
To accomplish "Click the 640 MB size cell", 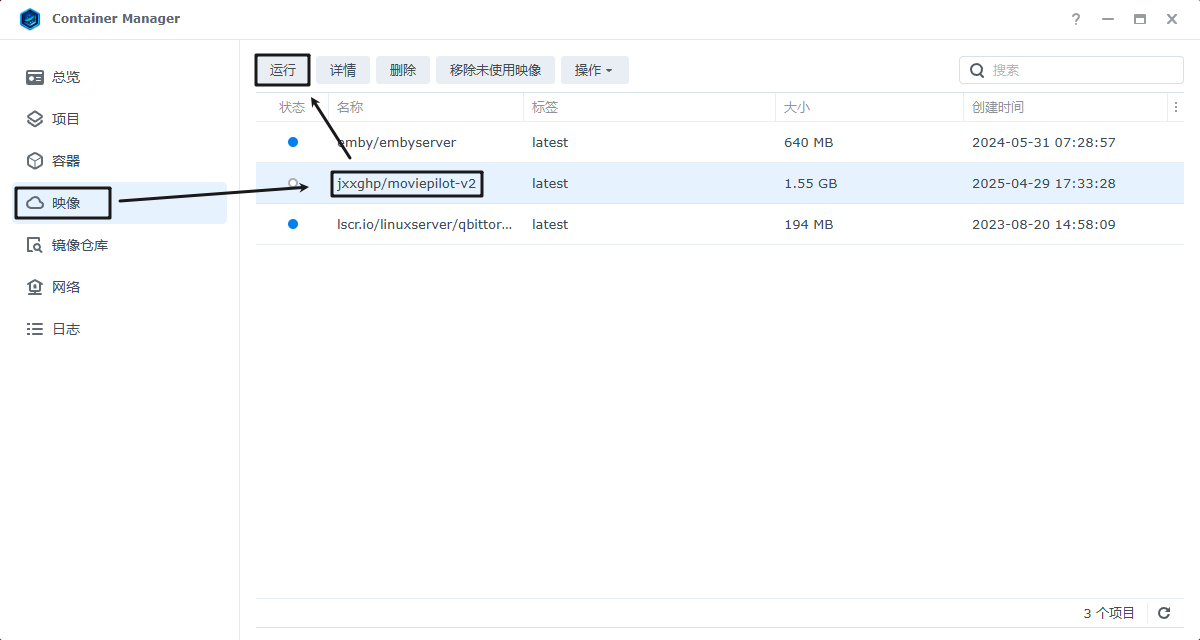I will 809,142.
